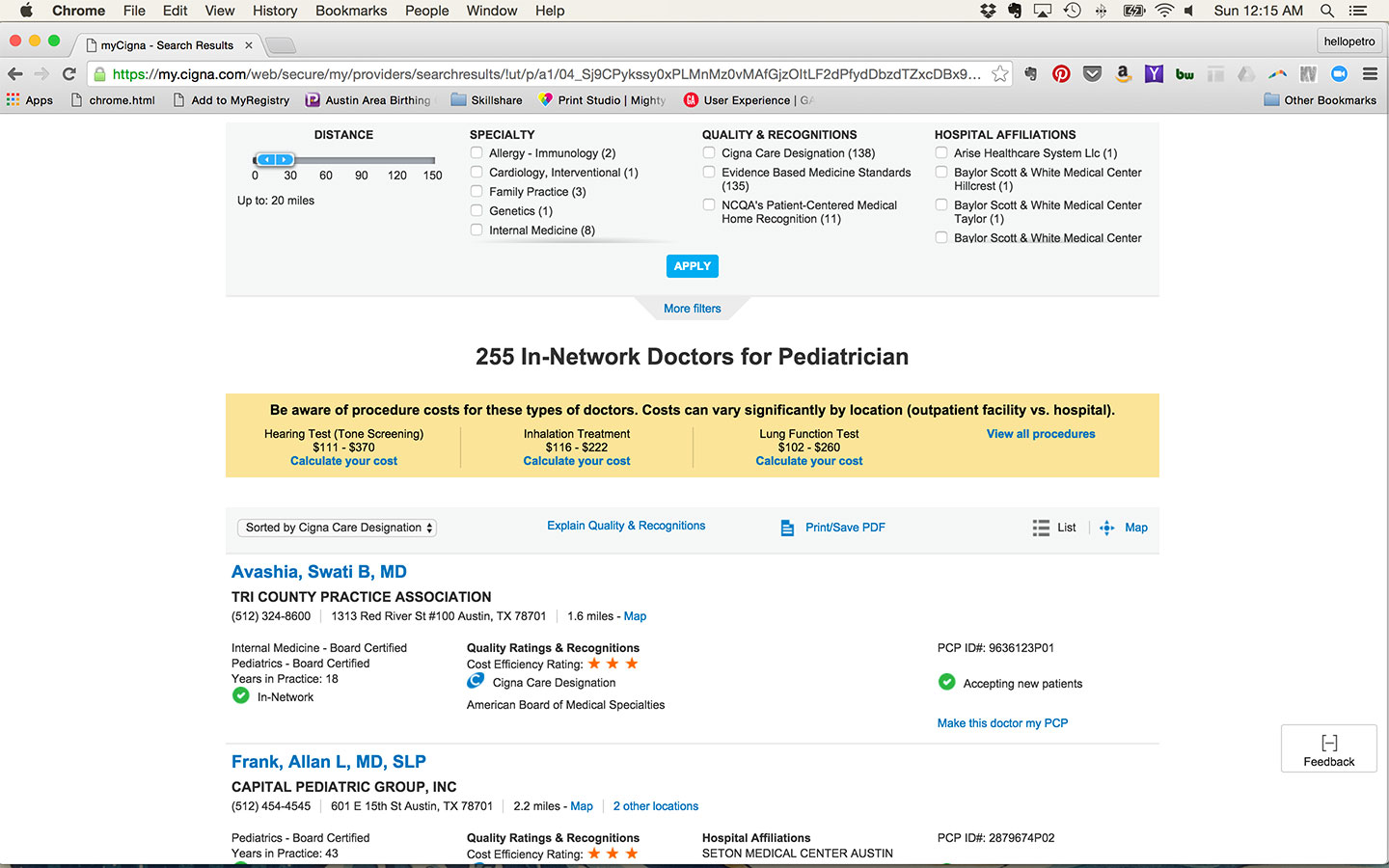
Task: Click the Pocket extension icon
Action: pyautogui.click(x=1092, y=74)
